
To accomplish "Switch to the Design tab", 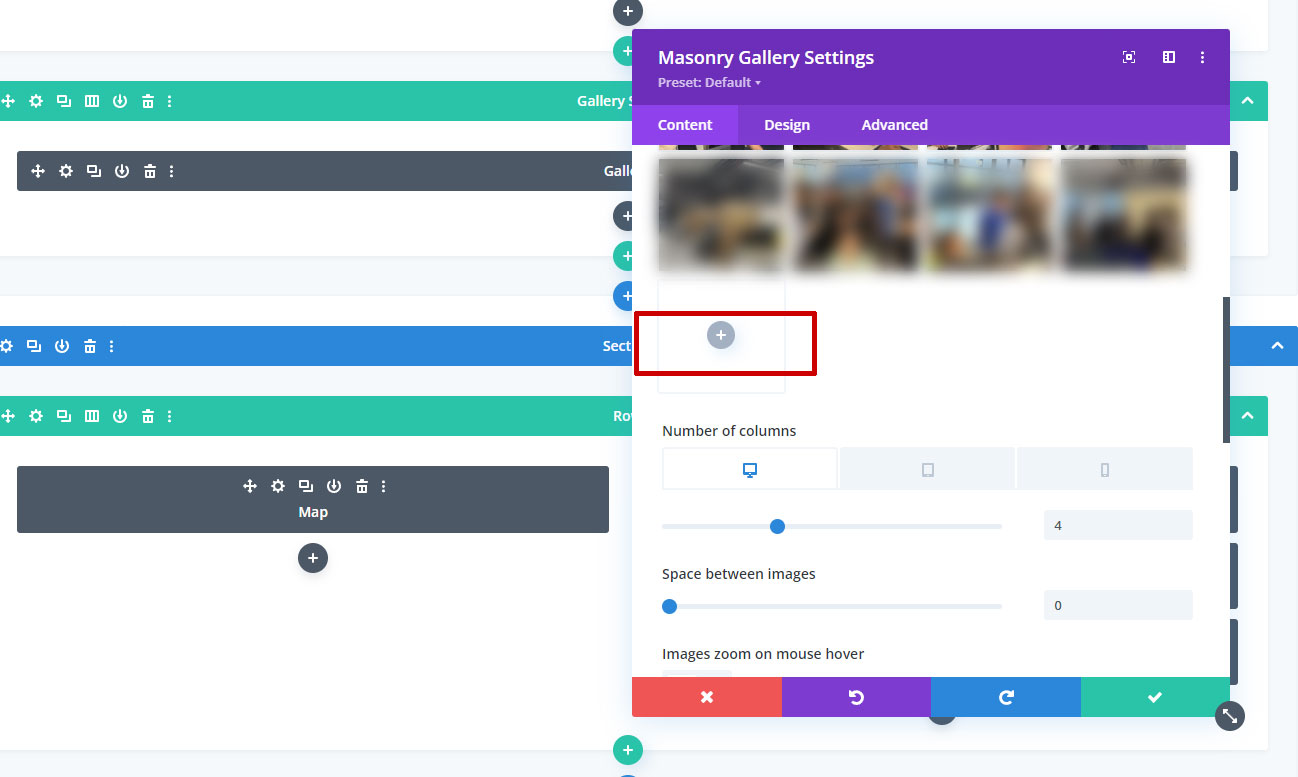I will [x=787, y=125].
